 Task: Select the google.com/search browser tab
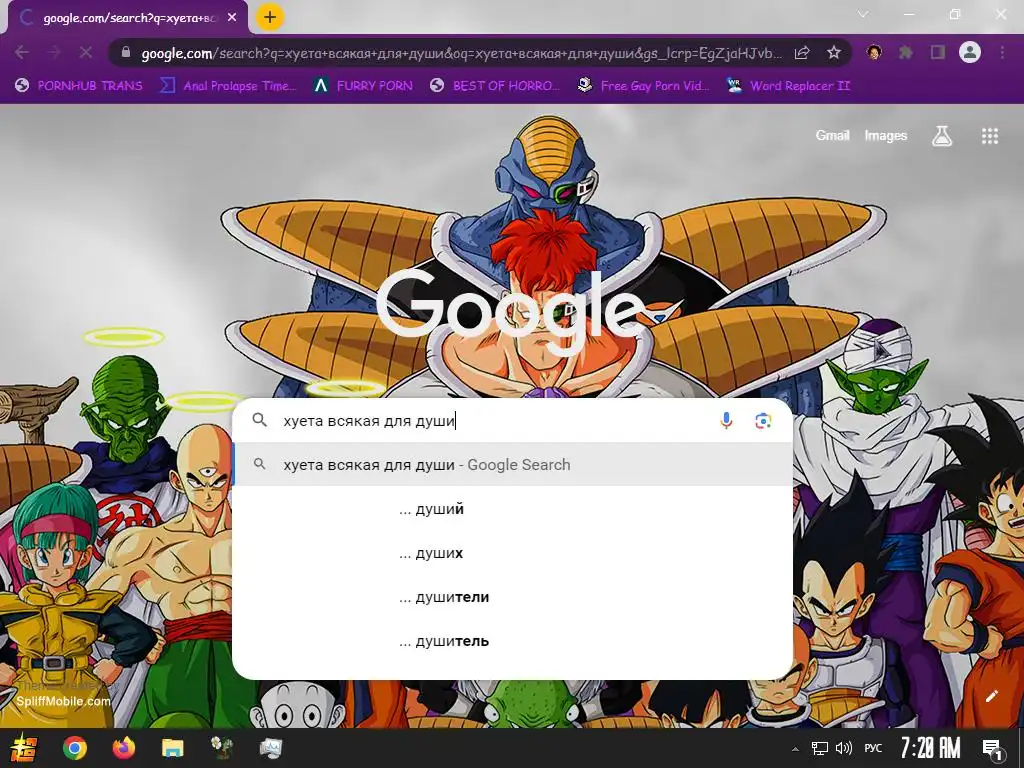(x=128, y=18)
